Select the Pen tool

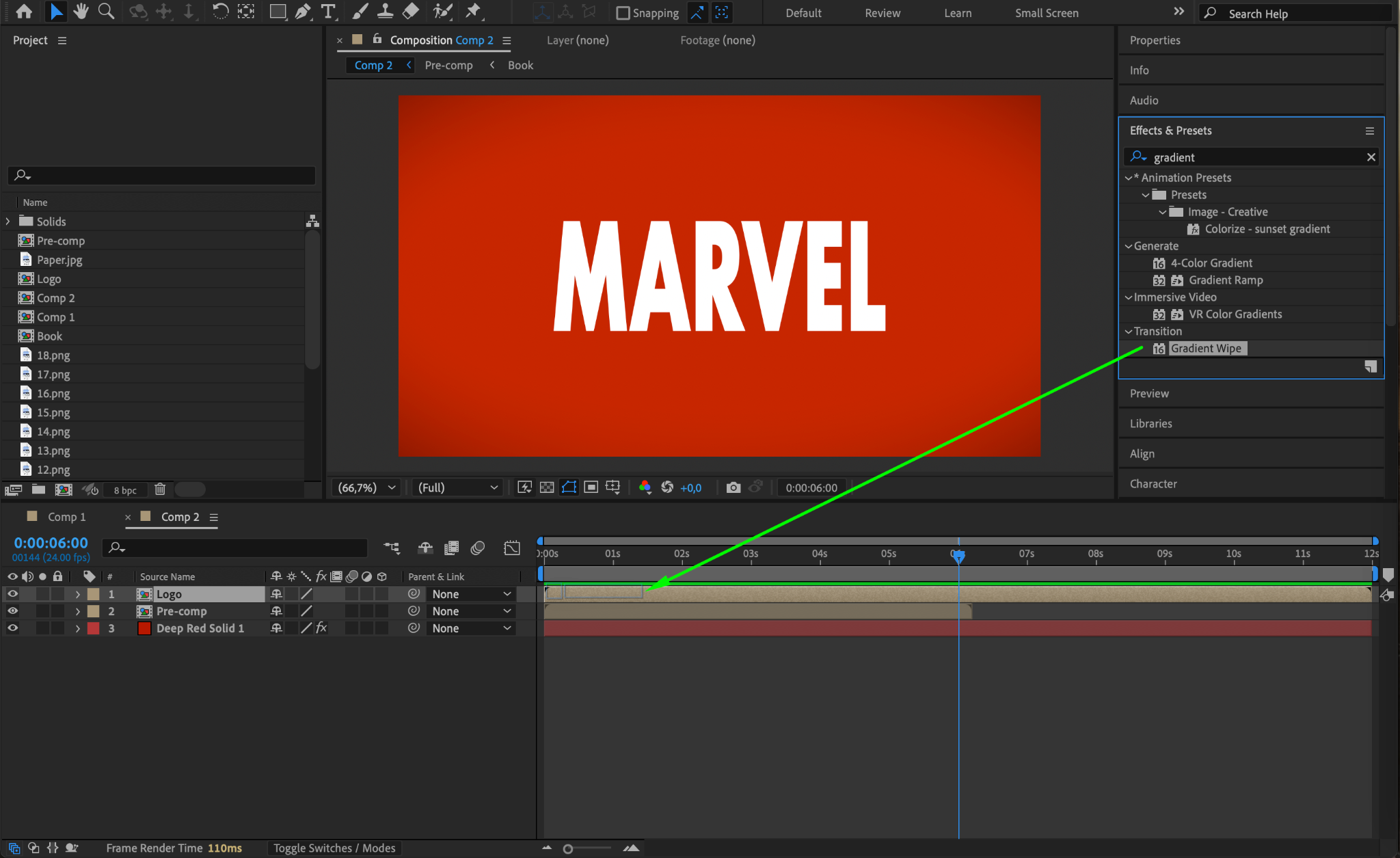(x=303, y=12)
